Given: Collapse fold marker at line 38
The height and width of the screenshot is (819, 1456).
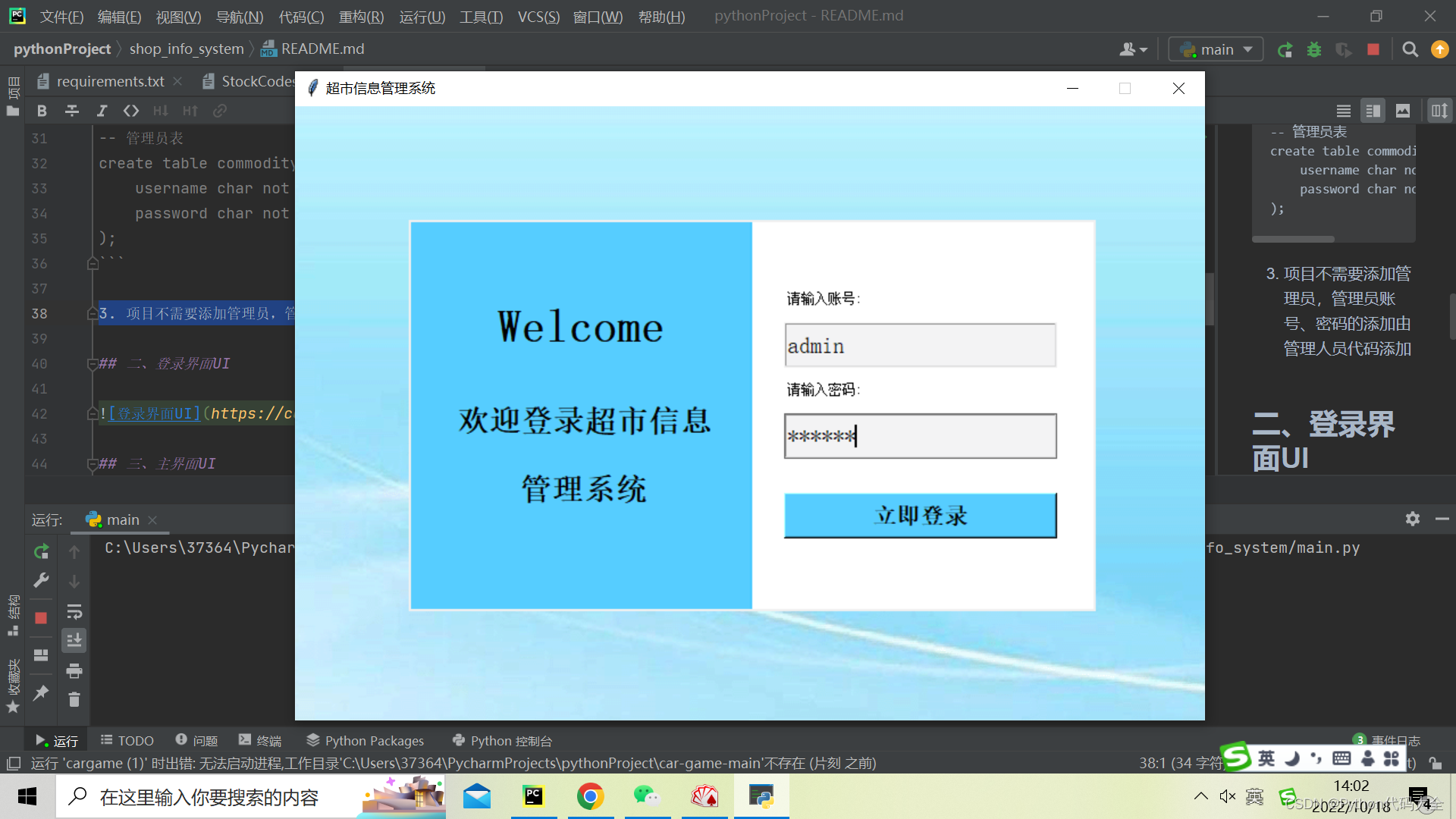Looking at the screenshot, I should pyautogui.click(x=93, y=314).
